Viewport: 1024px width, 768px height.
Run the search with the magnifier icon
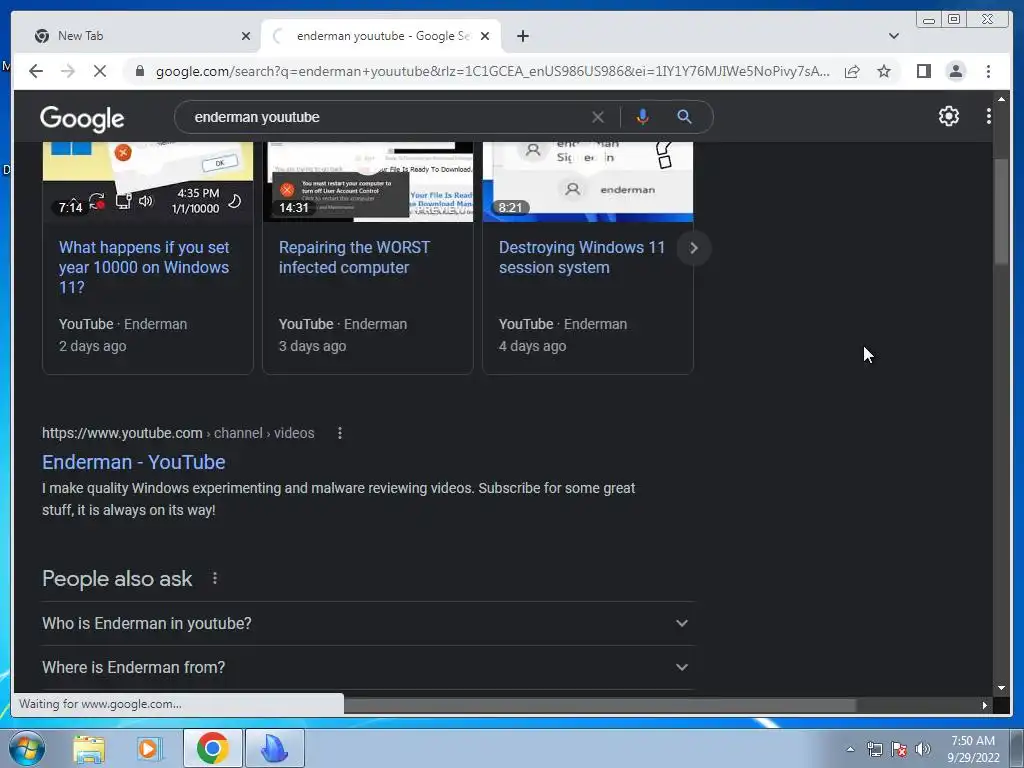click(684, 117)
